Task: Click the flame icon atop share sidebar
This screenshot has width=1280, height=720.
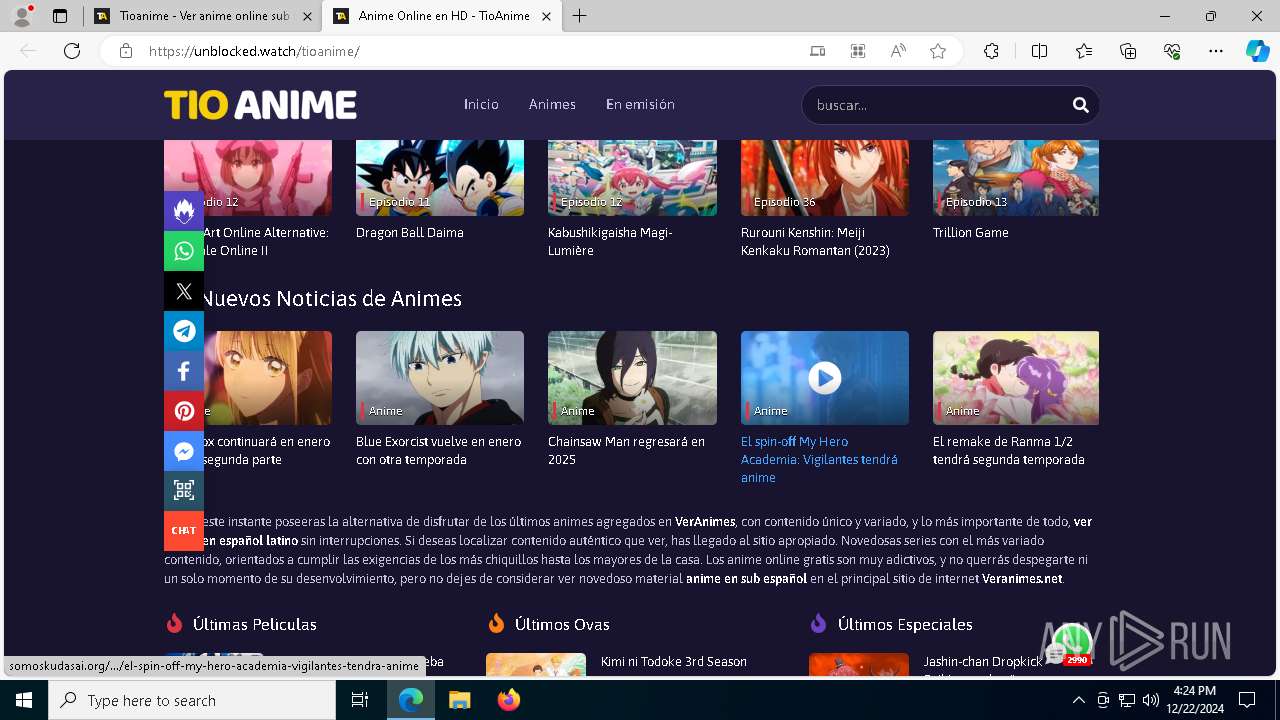Action: coord(184,211)
